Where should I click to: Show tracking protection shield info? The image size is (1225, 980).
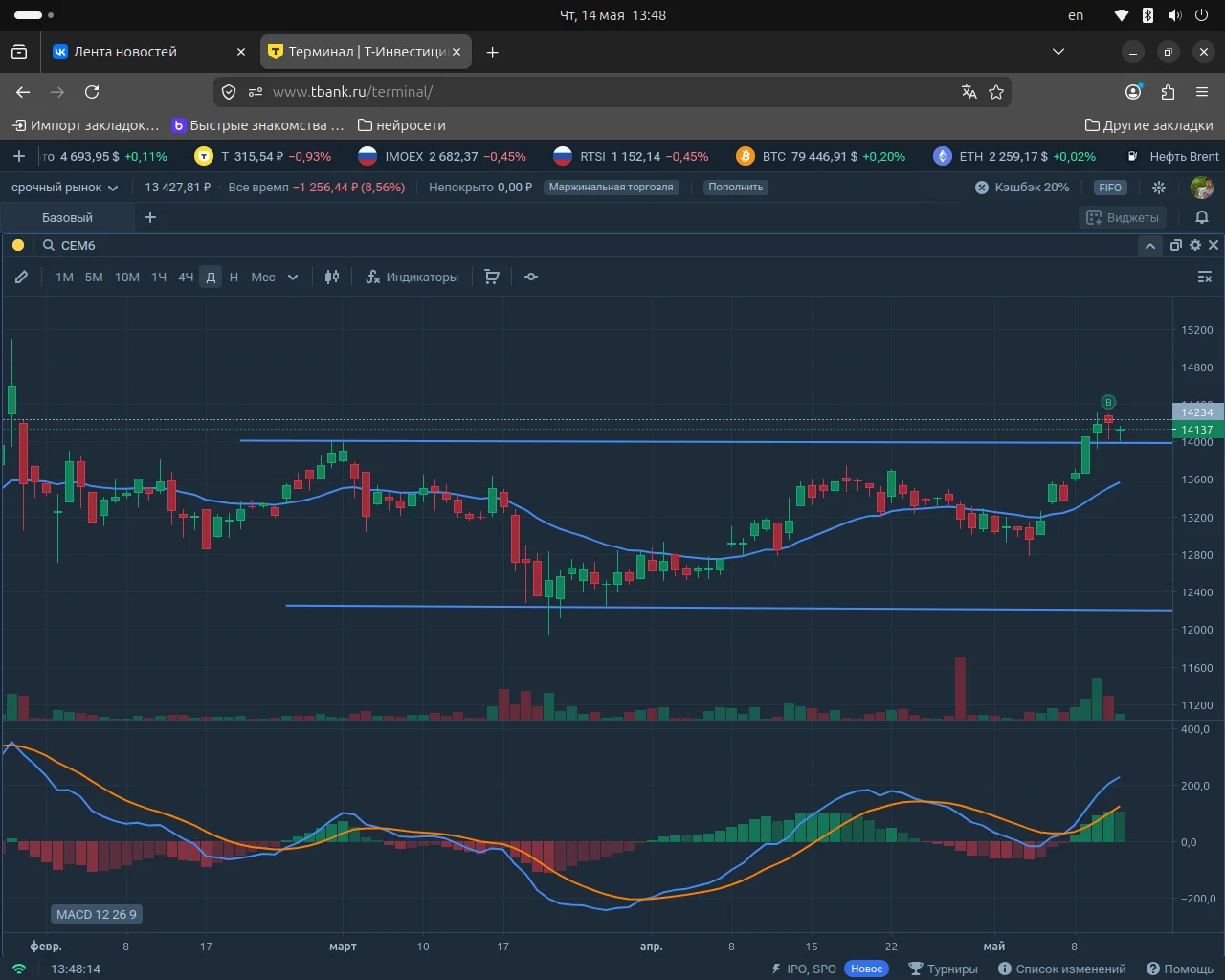229,92
